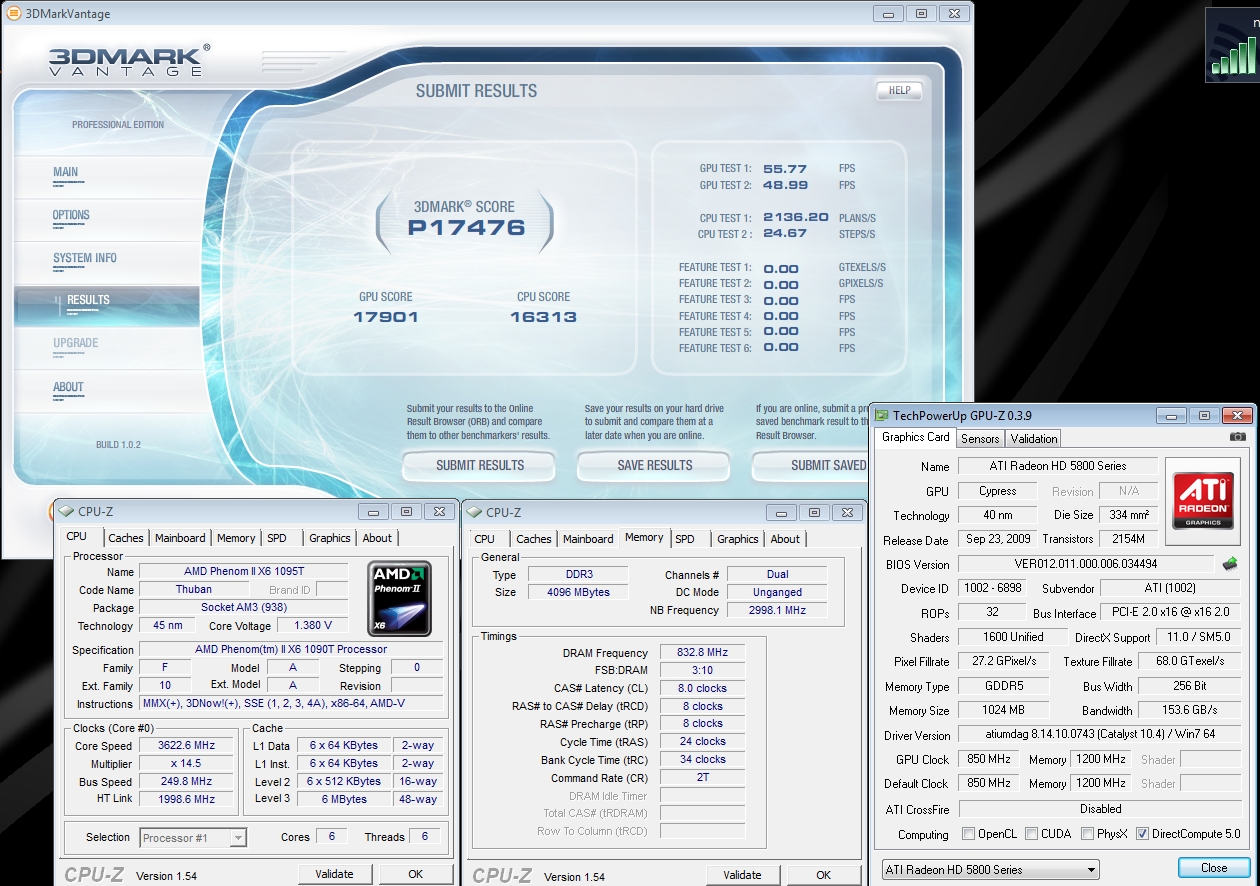Open the About tab in left CPU-Z

pyautogui.click(x=377, y=538)
